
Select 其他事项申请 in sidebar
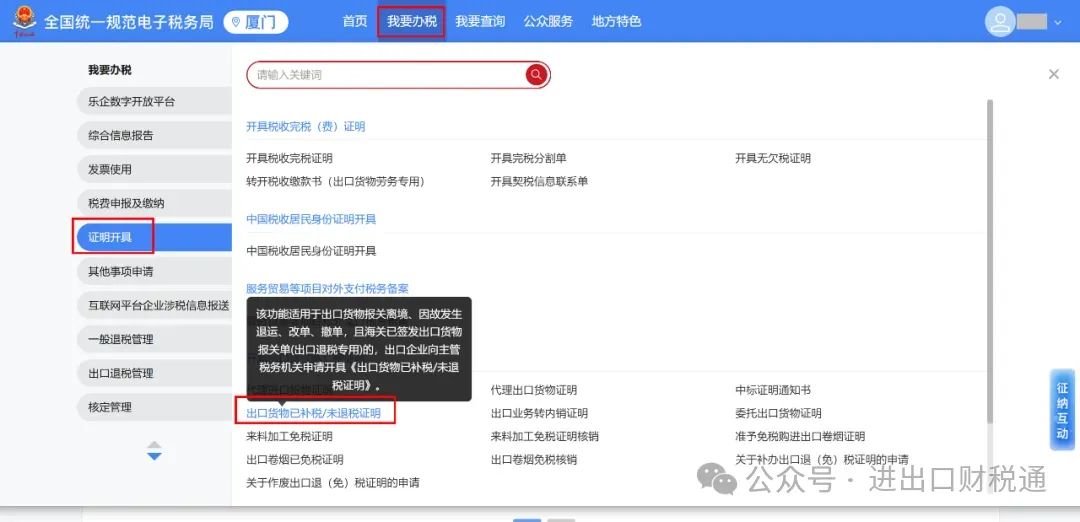pos(154,271)
